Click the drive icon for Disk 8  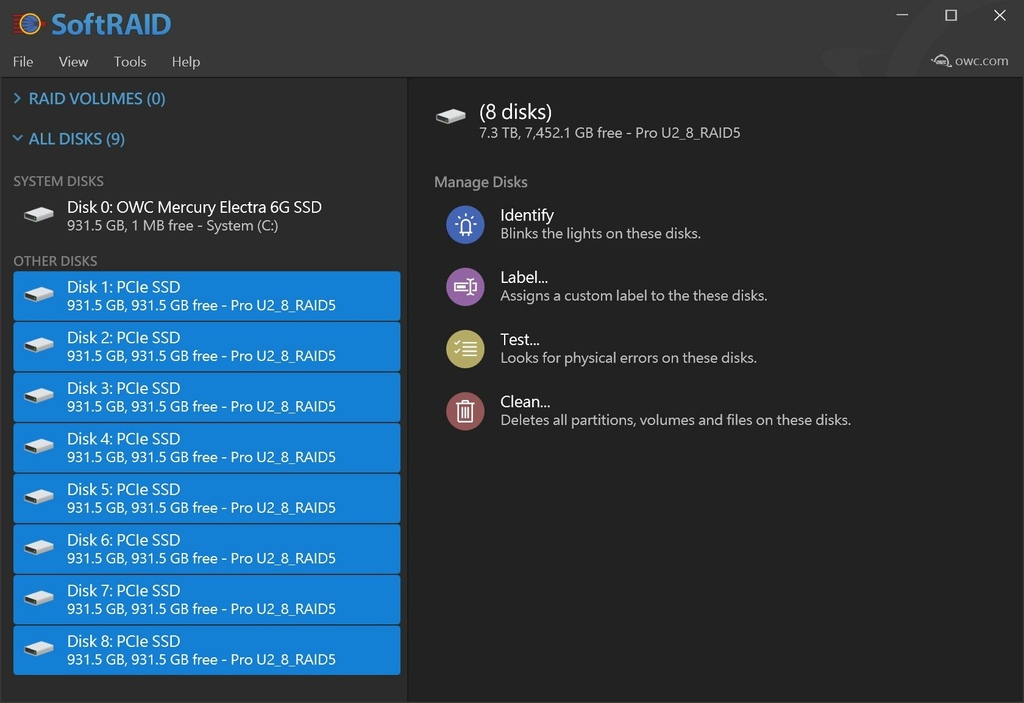pos(39,649)
